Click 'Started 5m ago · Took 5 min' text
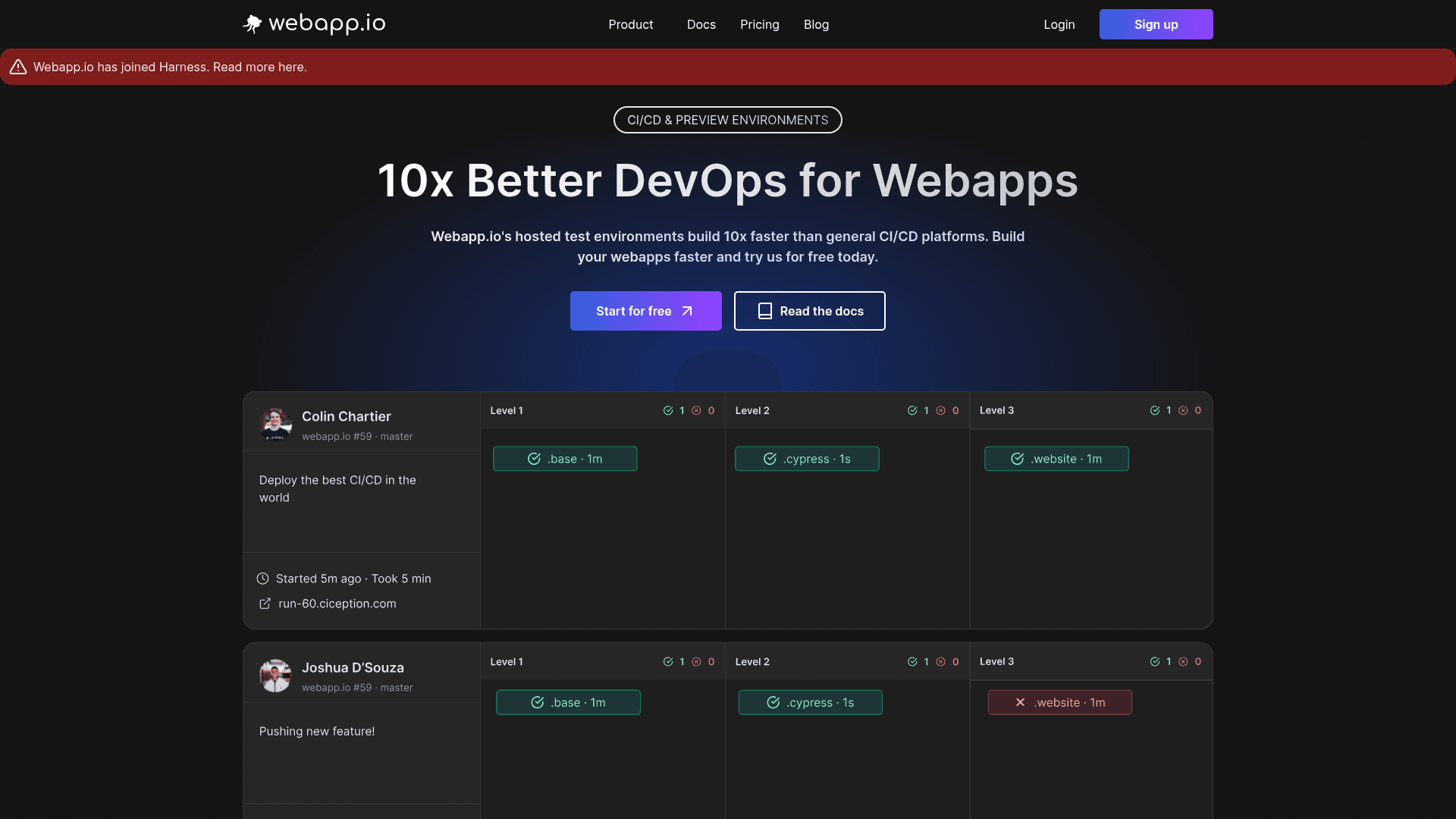1456x819 pixels. click(x=353, y=579)
